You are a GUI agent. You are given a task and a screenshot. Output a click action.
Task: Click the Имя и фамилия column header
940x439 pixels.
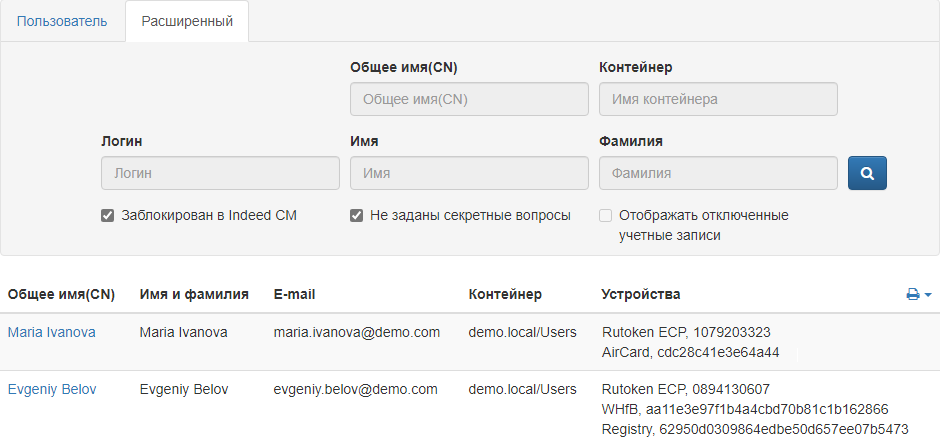pyautogui.click(x=194, y=294)
